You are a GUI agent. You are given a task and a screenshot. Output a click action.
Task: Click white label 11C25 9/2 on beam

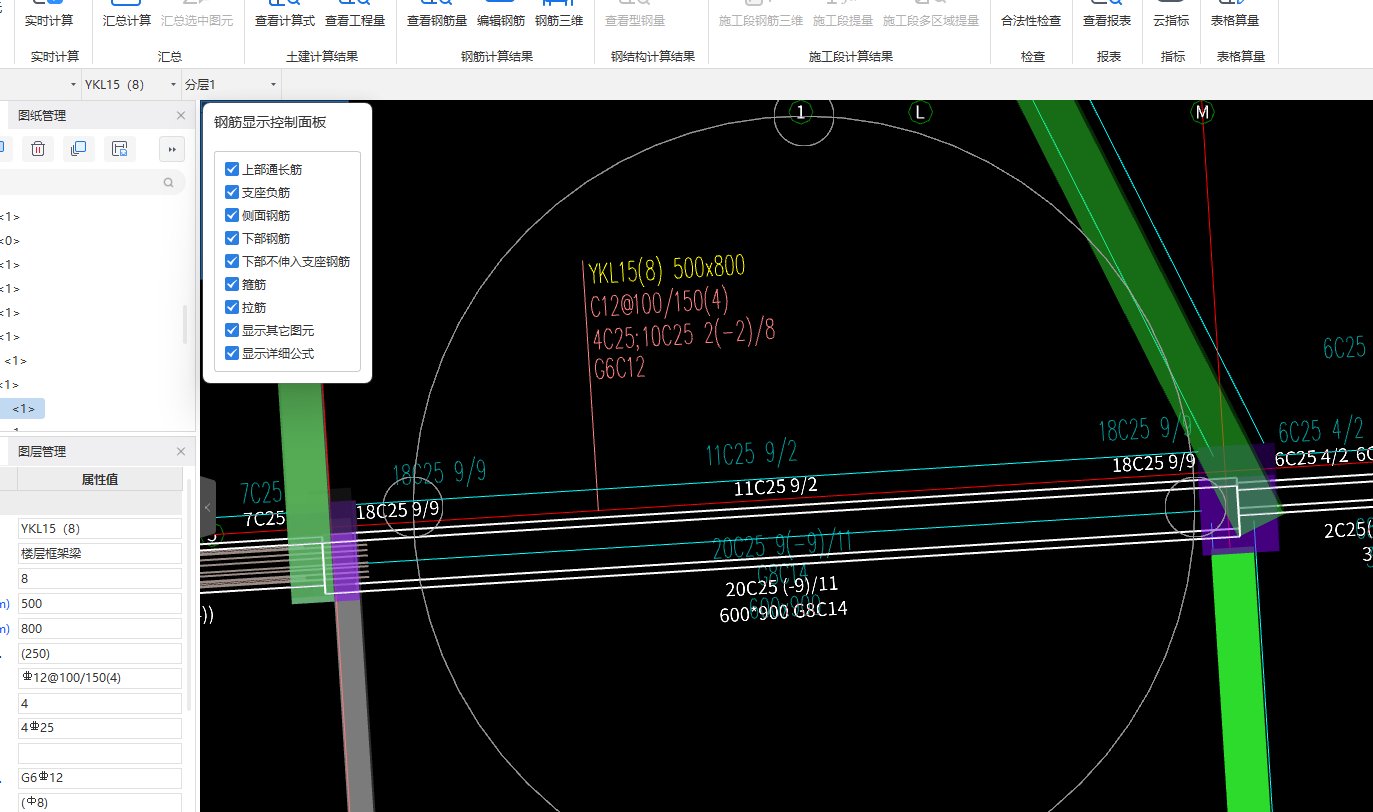pos(776,486)
